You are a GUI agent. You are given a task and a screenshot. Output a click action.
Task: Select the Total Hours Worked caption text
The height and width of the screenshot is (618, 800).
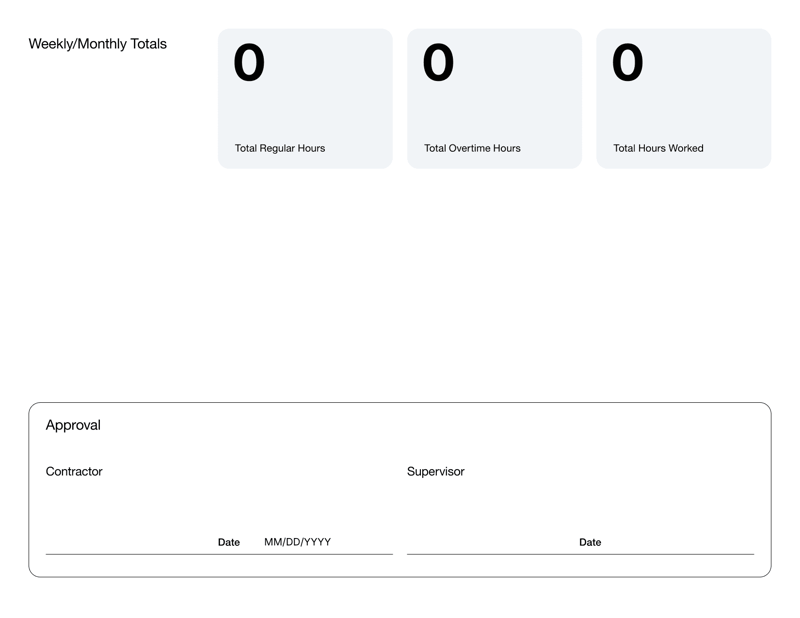659,148
